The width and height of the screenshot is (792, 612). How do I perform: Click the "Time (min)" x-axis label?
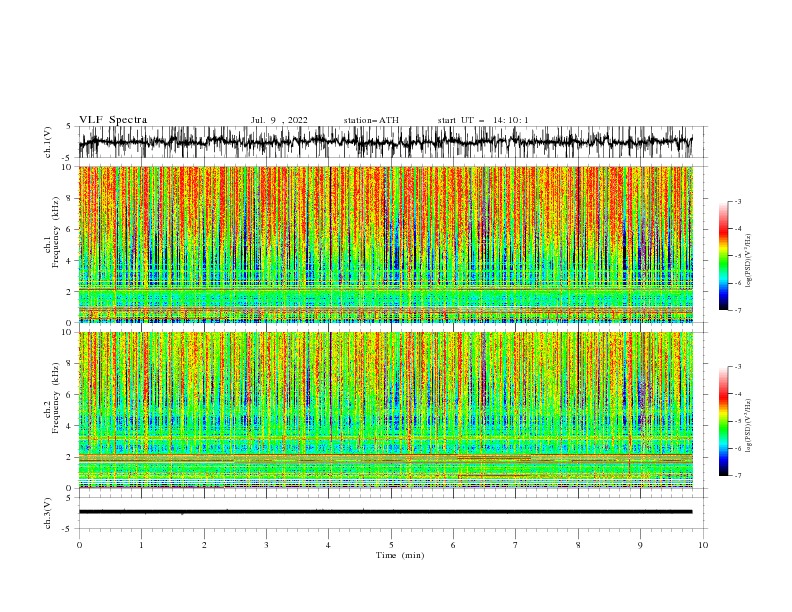click(400, 555)
